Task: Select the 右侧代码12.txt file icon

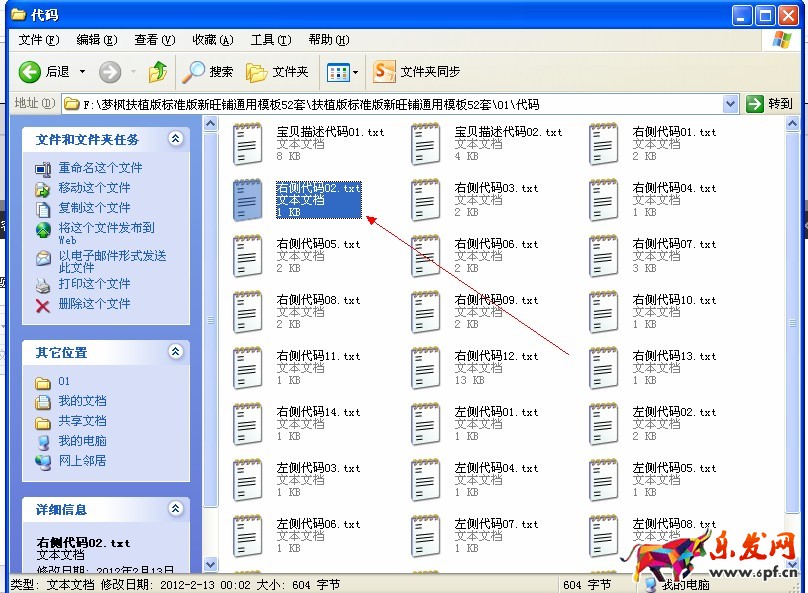Action: pyautogui.click(x=424, y=368)
